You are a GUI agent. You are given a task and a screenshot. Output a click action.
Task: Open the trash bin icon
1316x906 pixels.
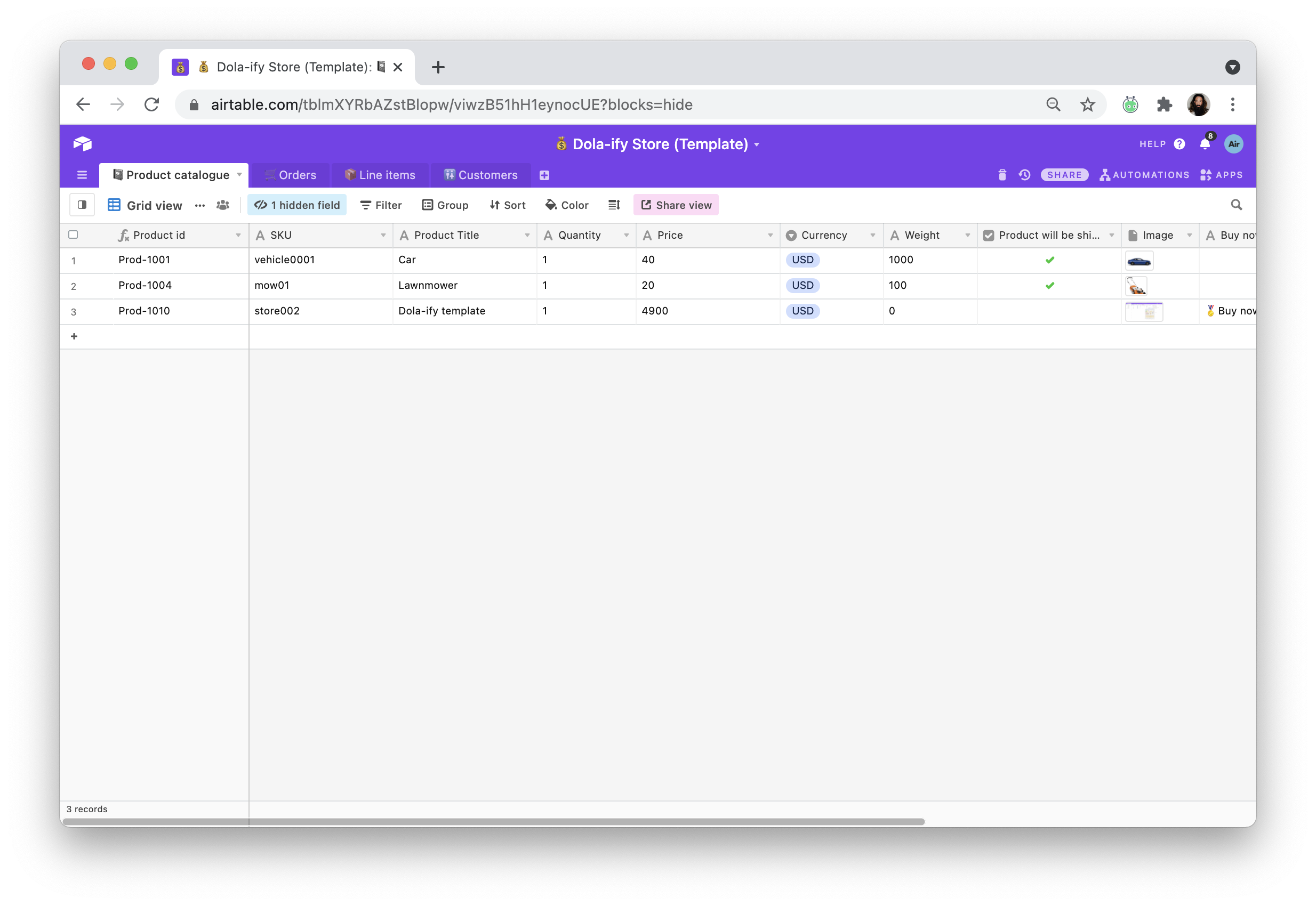(x=1002, y=175)
